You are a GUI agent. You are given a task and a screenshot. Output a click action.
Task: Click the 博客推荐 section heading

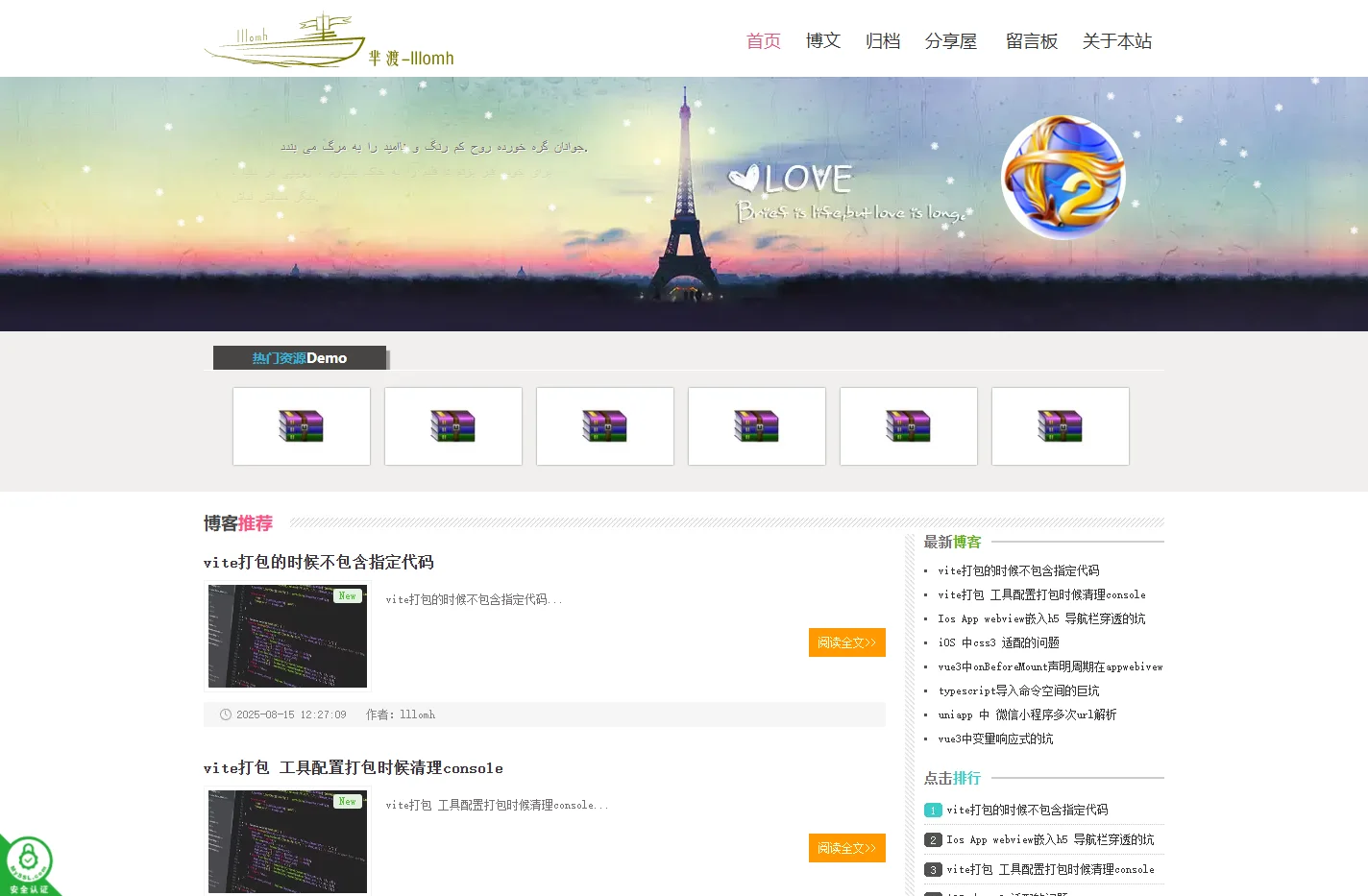tap(238, 523)
